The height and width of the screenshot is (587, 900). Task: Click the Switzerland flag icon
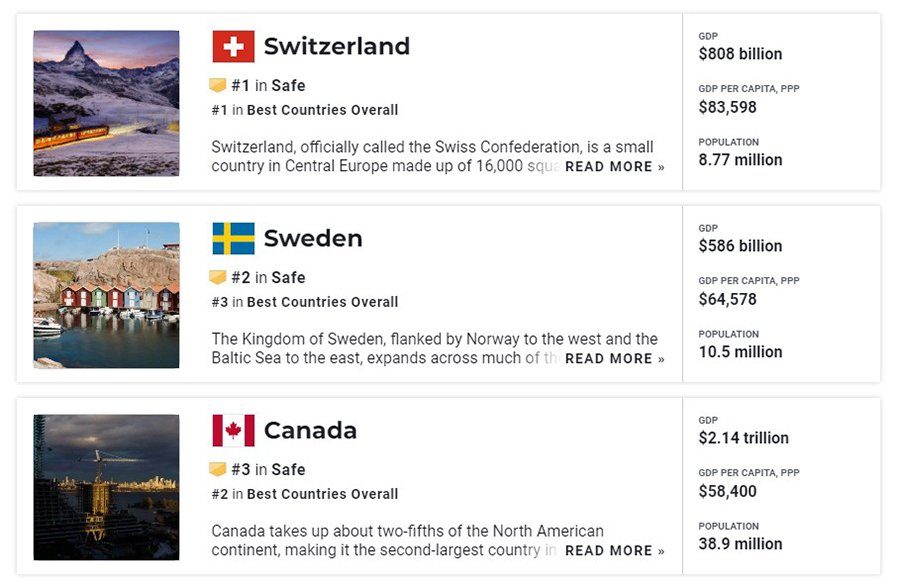click(233, 46)
